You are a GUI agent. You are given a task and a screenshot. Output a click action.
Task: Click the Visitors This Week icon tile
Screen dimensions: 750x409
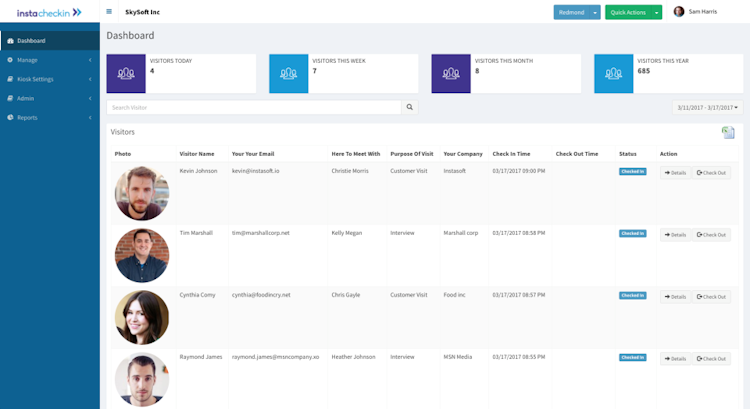289,73
